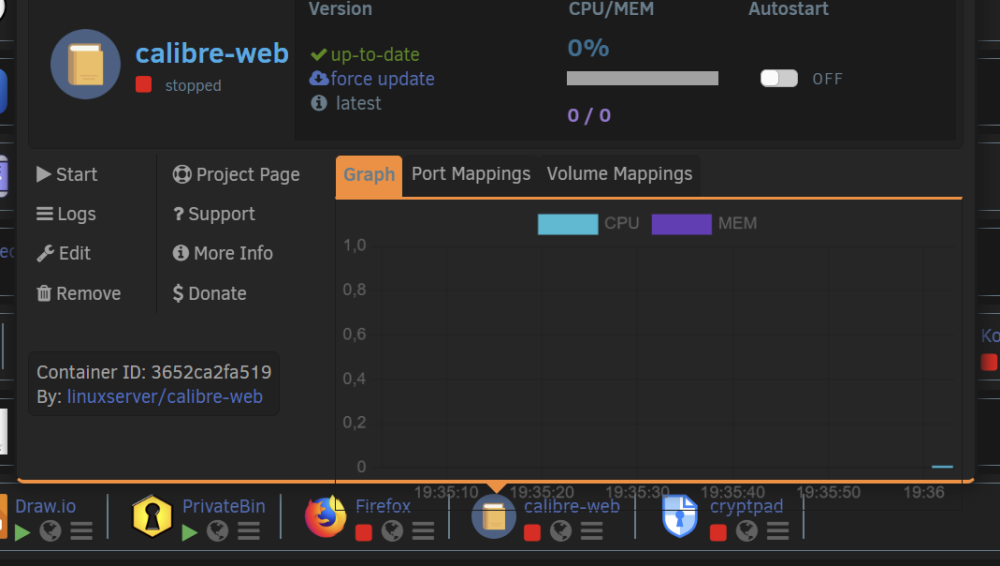Switch to the Volume Mappings tab

point(619,174)
